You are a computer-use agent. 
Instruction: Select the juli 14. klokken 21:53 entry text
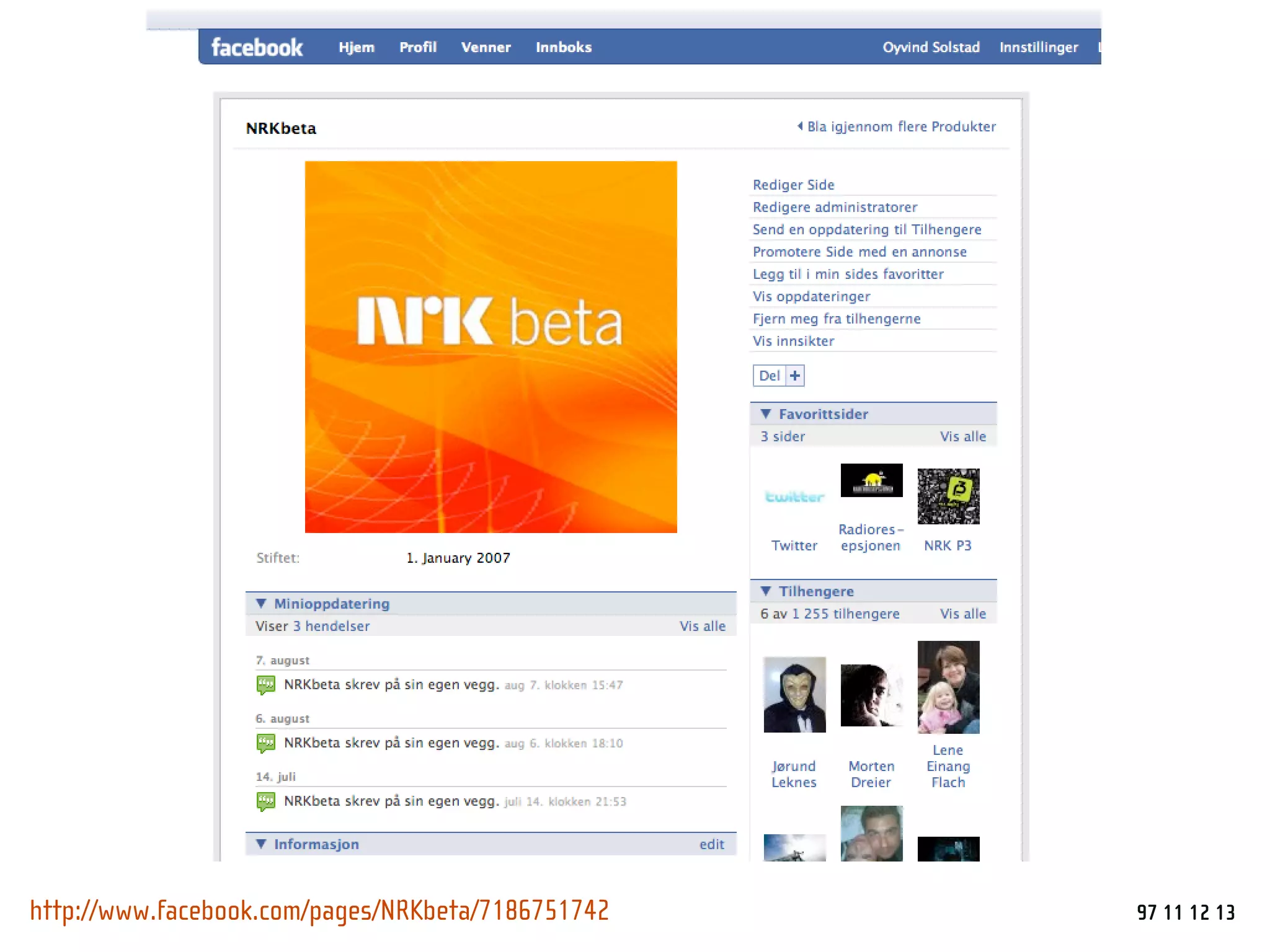(x=566, y=801)
